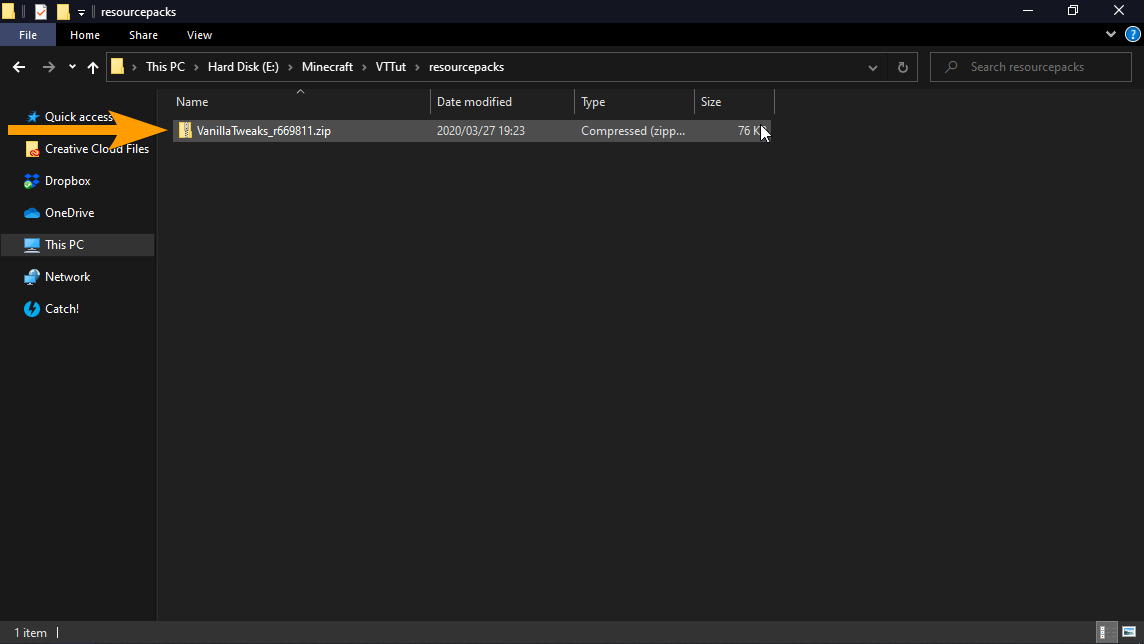1144x644 pixels.
Task: Open Quick access in the sidebar
Action: coord(79,117)
